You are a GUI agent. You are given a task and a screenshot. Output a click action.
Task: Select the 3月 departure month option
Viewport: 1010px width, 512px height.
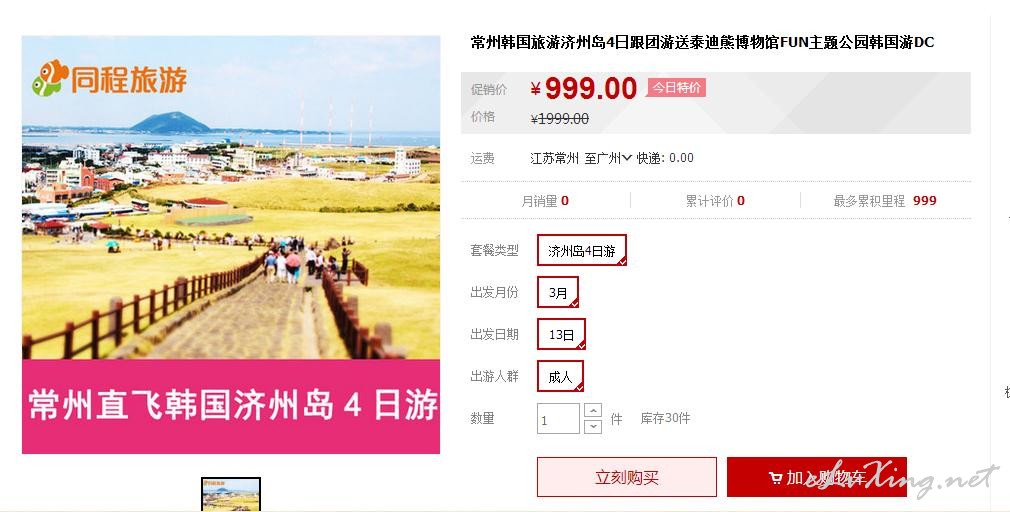pyautogui.click(x=558, y=292)
